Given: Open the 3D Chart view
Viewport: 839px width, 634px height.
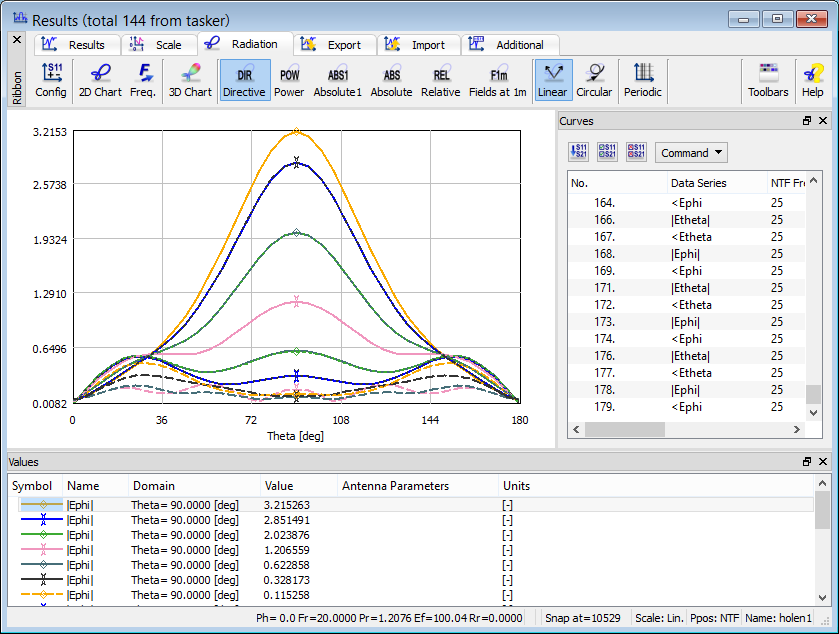Looking at the screenshot, I should (190, 80).
